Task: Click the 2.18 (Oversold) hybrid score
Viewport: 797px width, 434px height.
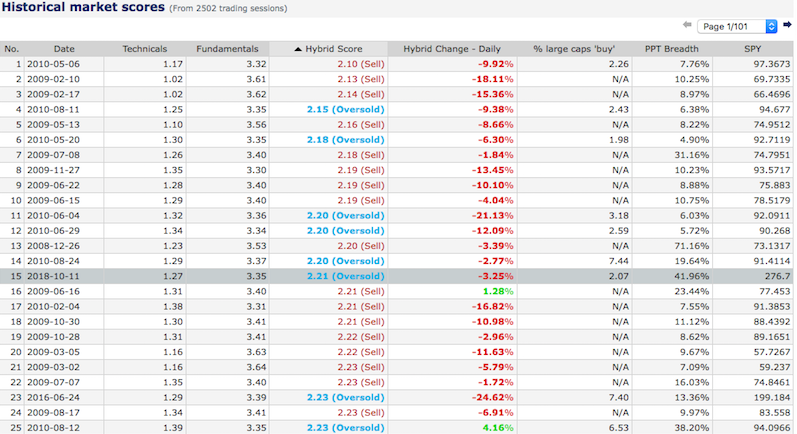Action: [x=346, y=140]
